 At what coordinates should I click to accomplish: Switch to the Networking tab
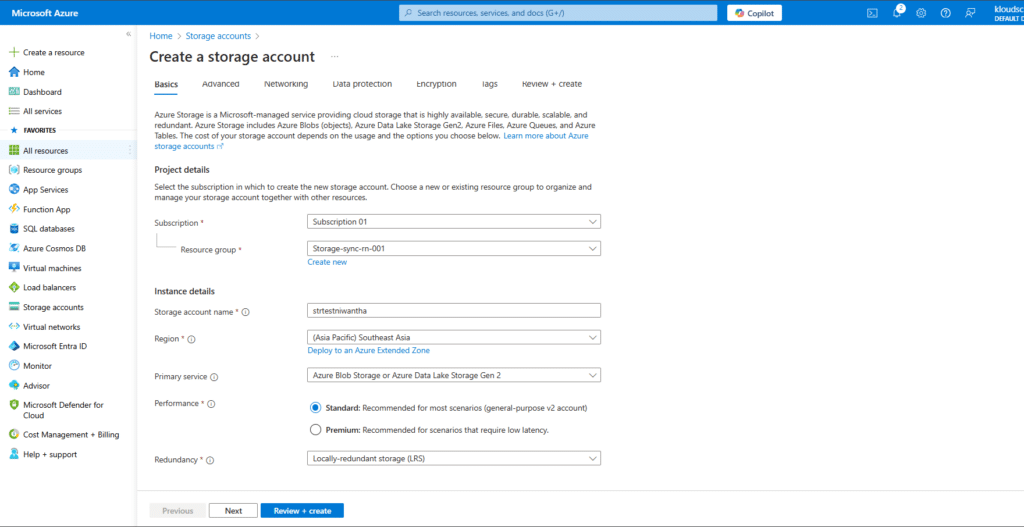[285, 84]
